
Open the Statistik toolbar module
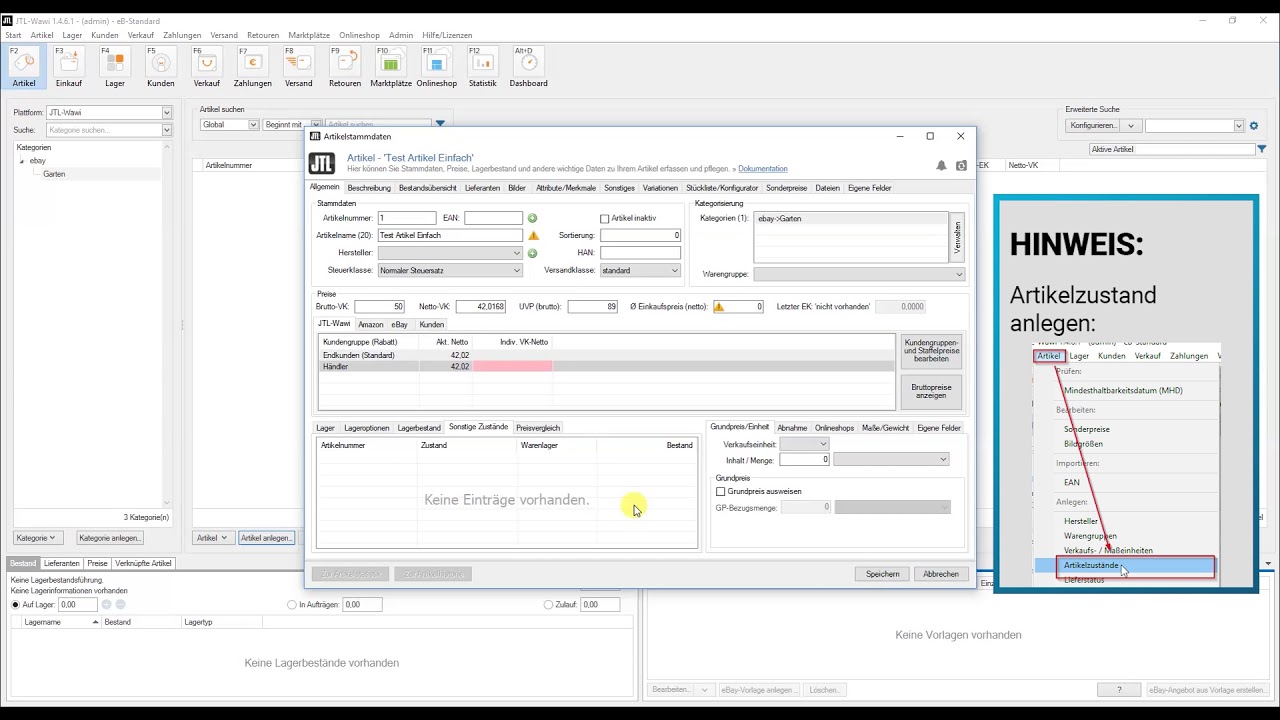[483, 68]
